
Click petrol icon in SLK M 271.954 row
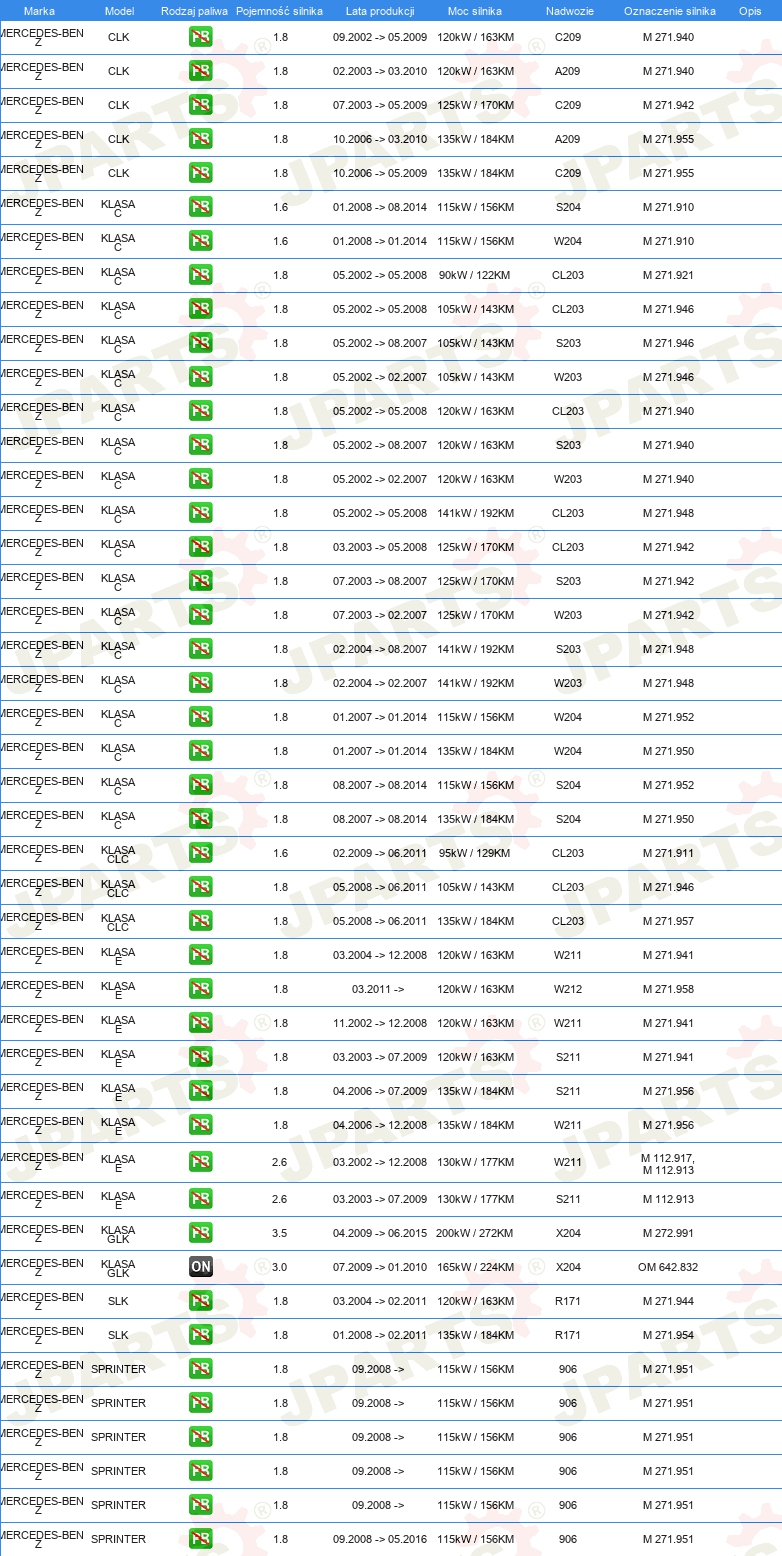(200, 1335)
